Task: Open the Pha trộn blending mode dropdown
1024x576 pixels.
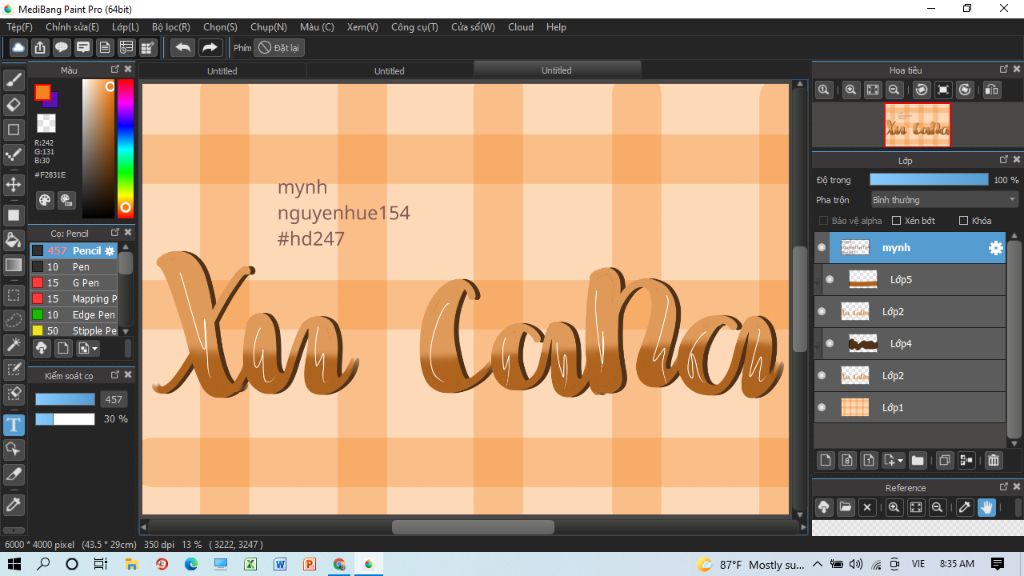Action: [944, 200]
